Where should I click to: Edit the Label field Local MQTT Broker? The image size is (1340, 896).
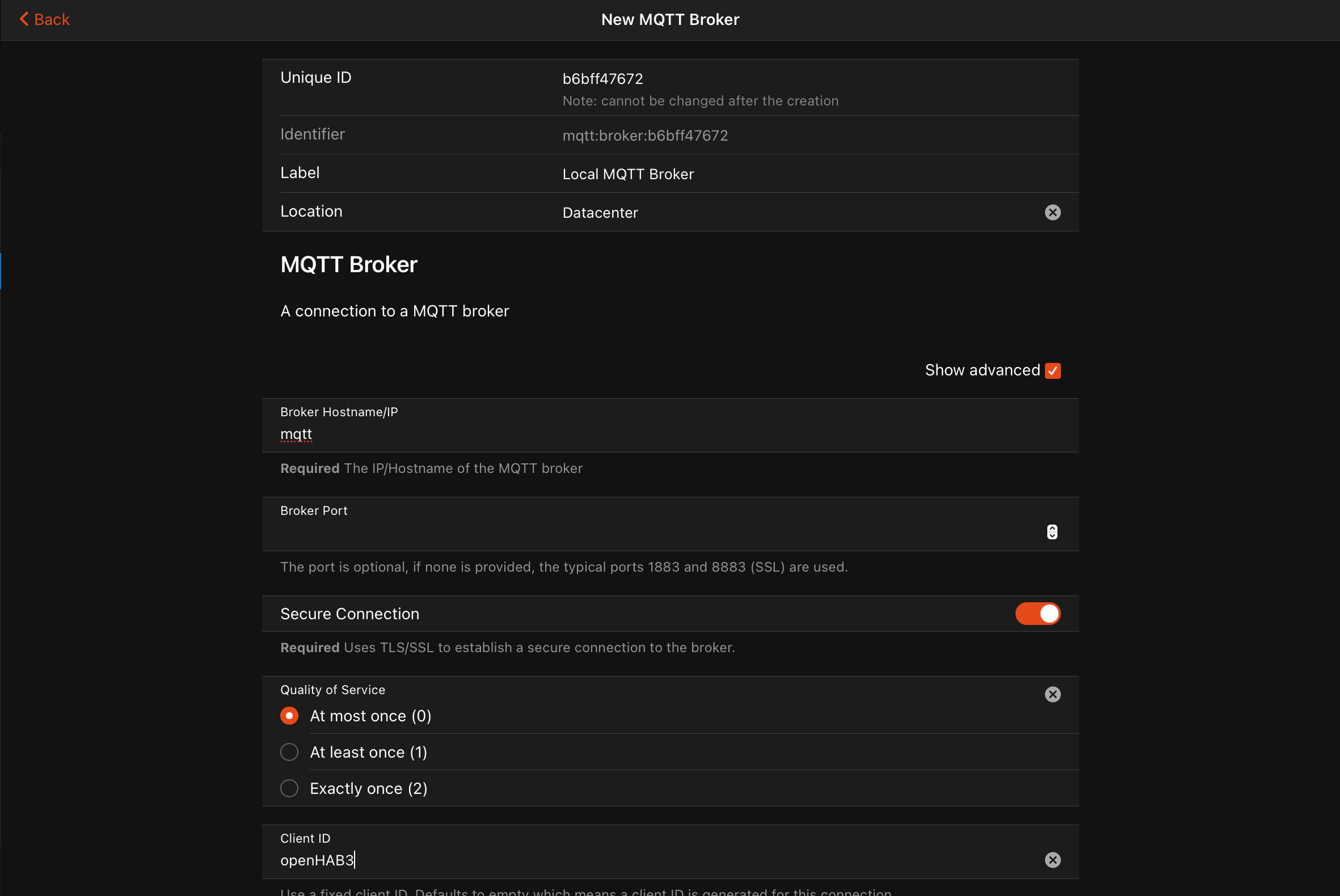627,174
